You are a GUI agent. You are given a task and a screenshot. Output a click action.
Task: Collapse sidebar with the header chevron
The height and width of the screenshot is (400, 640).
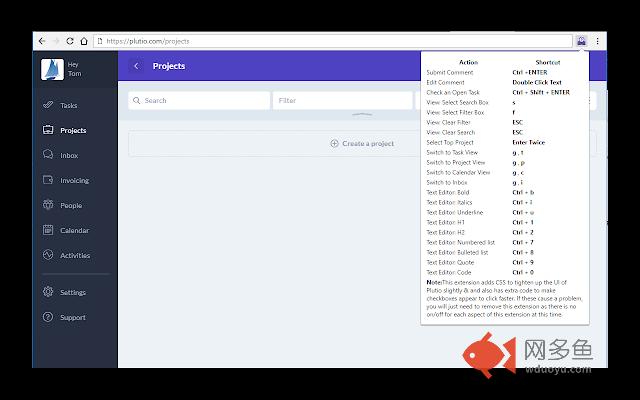point(136,66)
